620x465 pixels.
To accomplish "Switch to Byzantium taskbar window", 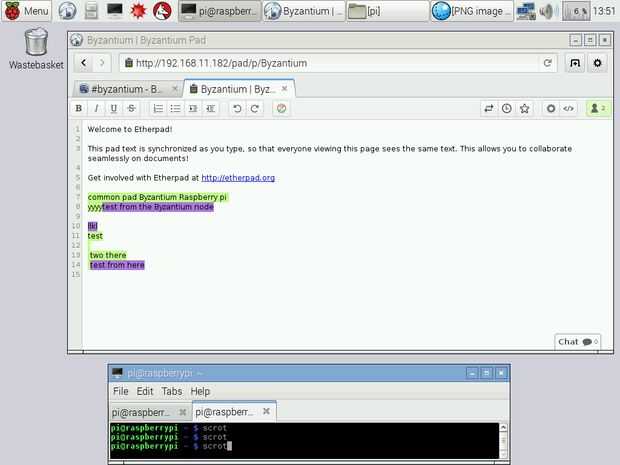I will pos(304,11).
